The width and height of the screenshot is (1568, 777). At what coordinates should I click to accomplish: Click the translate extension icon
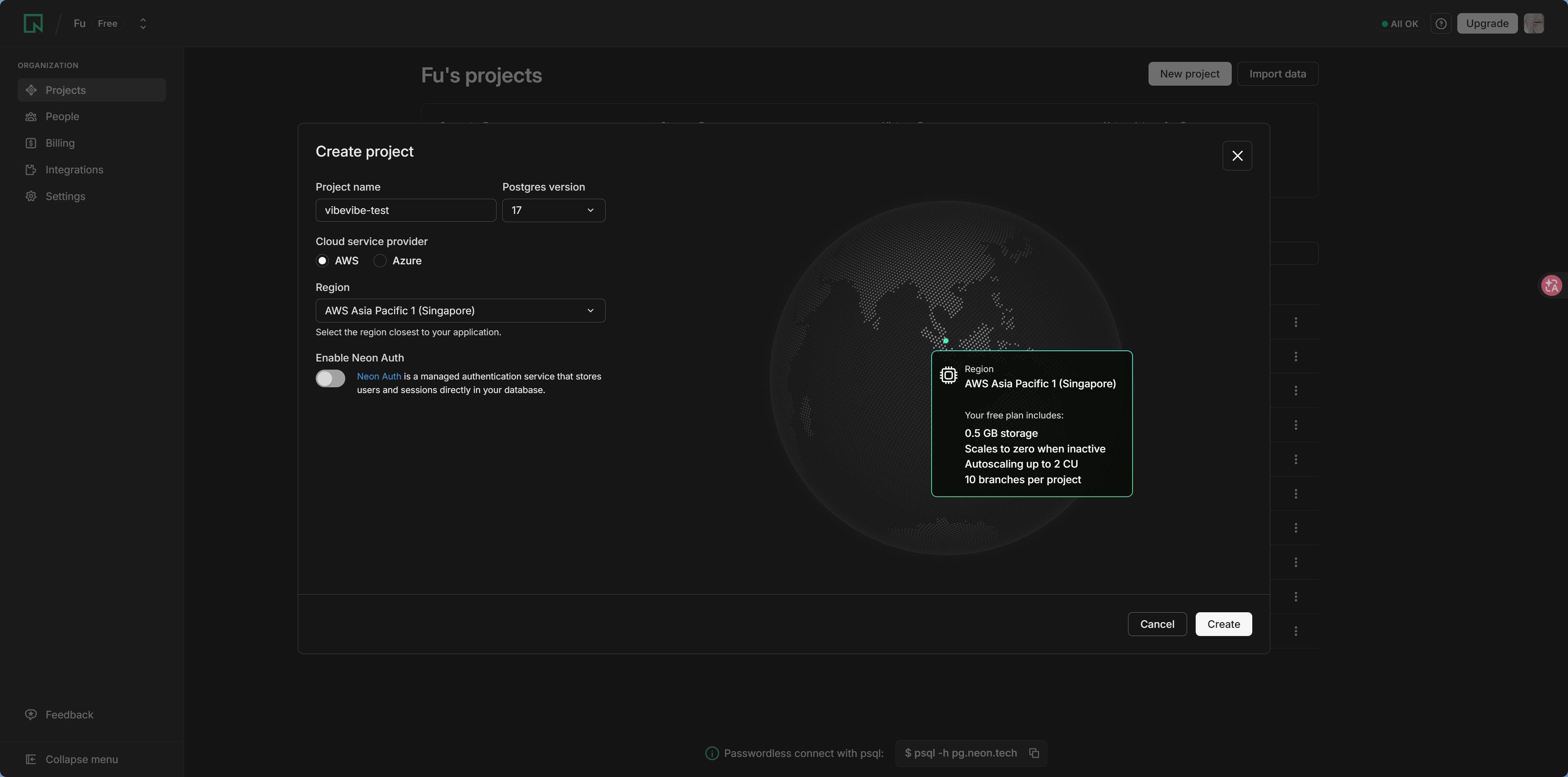[x=1552, y=285]
